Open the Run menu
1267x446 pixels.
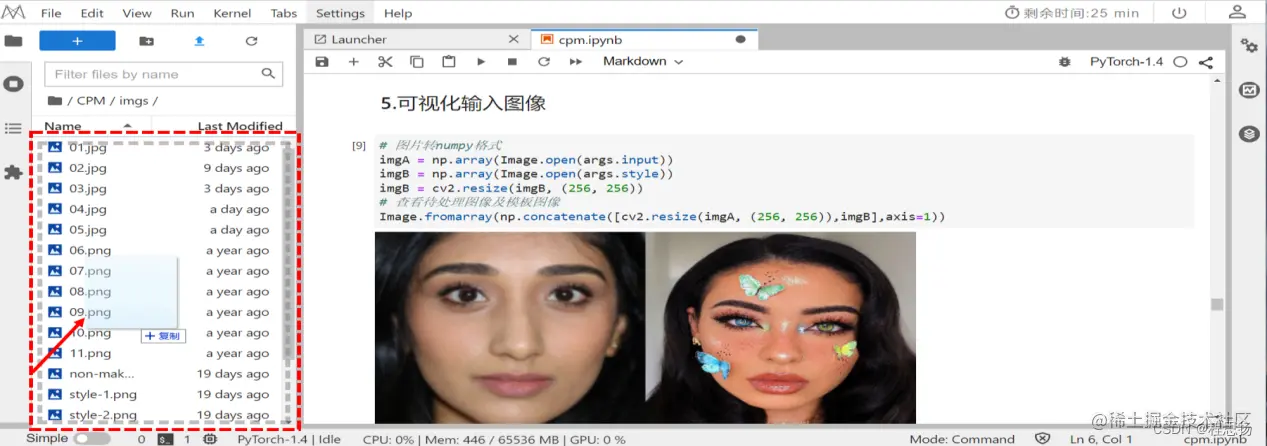pyautogui.click(x=182, y=13)
